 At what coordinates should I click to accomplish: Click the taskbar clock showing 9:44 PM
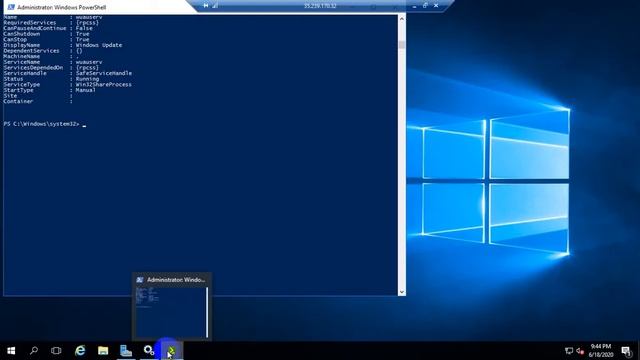[x=601, y=351]
